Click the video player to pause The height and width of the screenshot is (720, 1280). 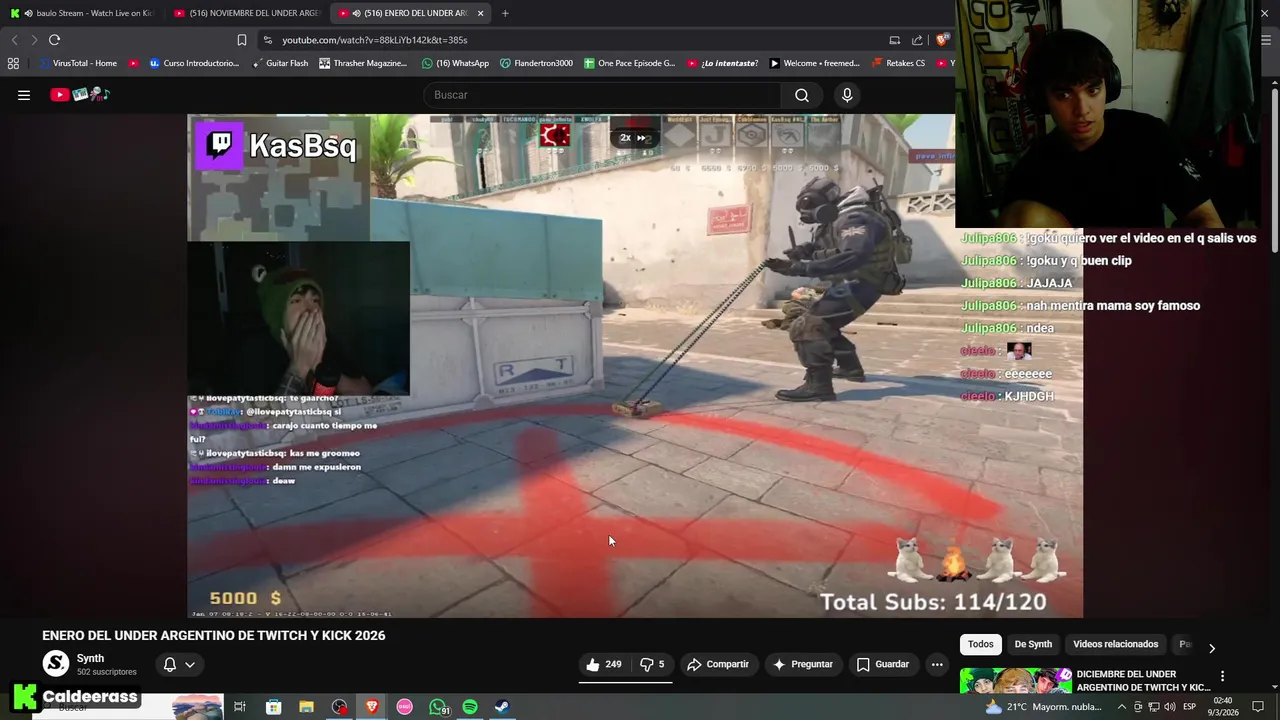click(x=635, y=365)
